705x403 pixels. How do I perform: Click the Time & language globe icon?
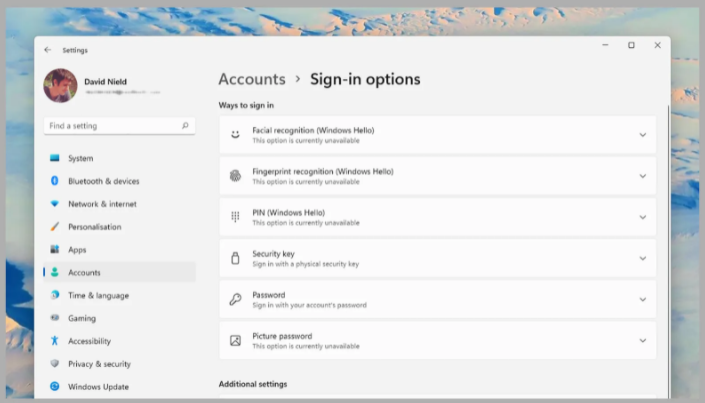pyautogui.click(x=54, y=295)
